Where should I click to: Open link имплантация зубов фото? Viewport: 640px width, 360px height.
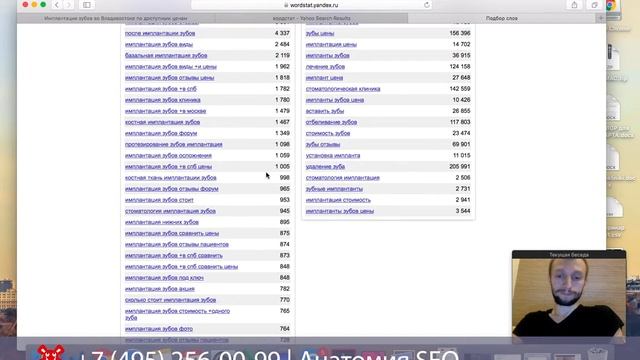pyautogui.click(x=159, y=329)
